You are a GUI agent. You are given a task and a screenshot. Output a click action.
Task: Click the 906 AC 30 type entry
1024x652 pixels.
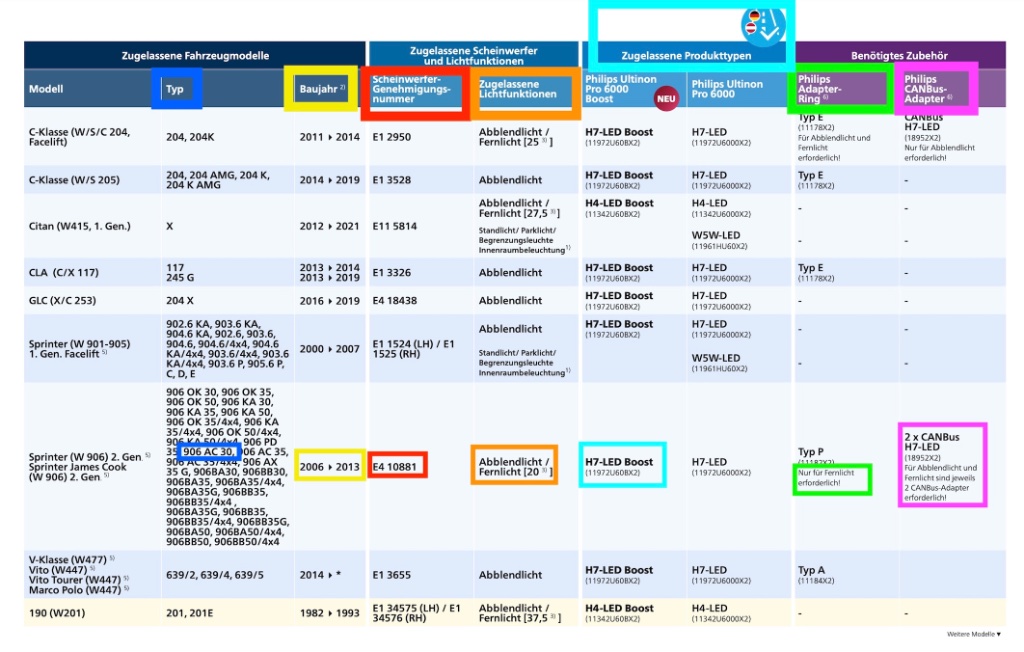pyautogui.click(x=208, y=452)
